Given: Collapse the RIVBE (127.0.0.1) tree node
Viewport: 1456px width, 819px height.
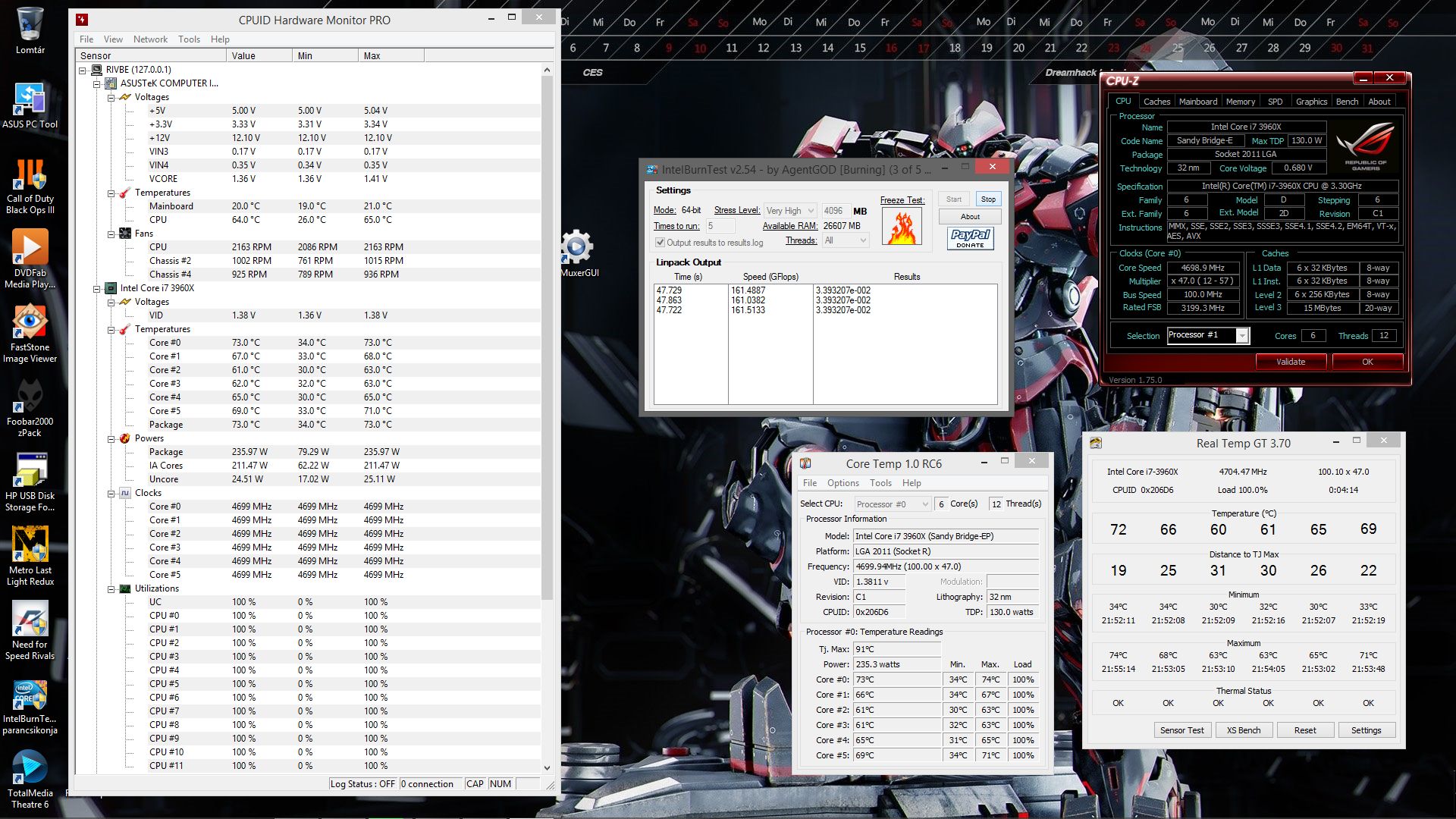Looking at the screenshot, I should point(82,70).
